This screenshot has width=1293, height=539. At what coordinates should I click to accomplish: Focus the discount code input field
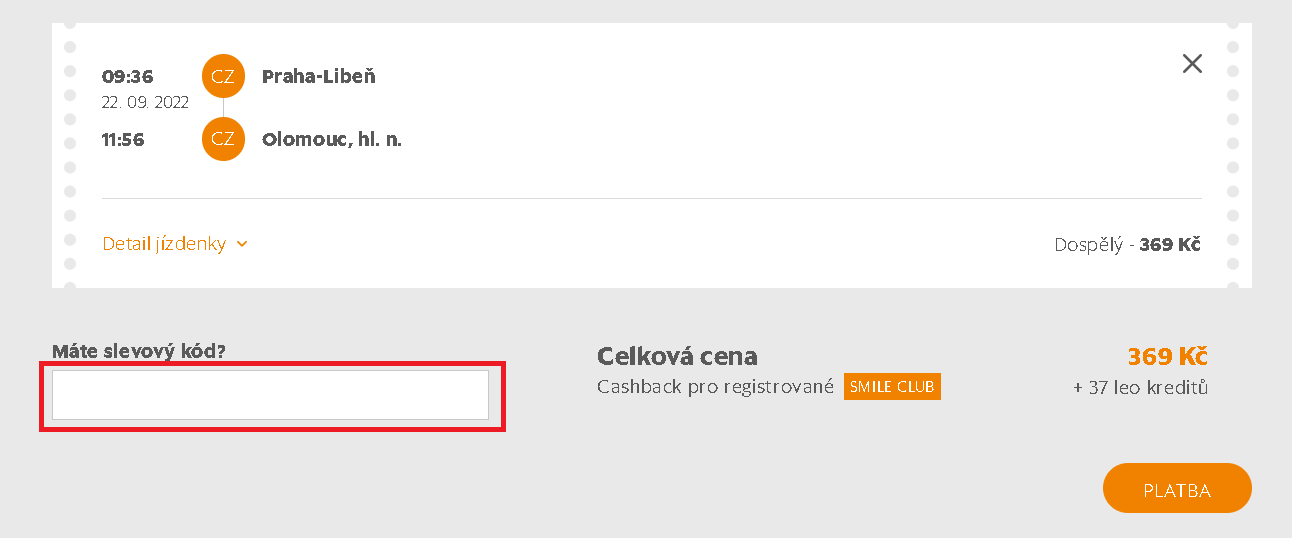click(270, 395)
